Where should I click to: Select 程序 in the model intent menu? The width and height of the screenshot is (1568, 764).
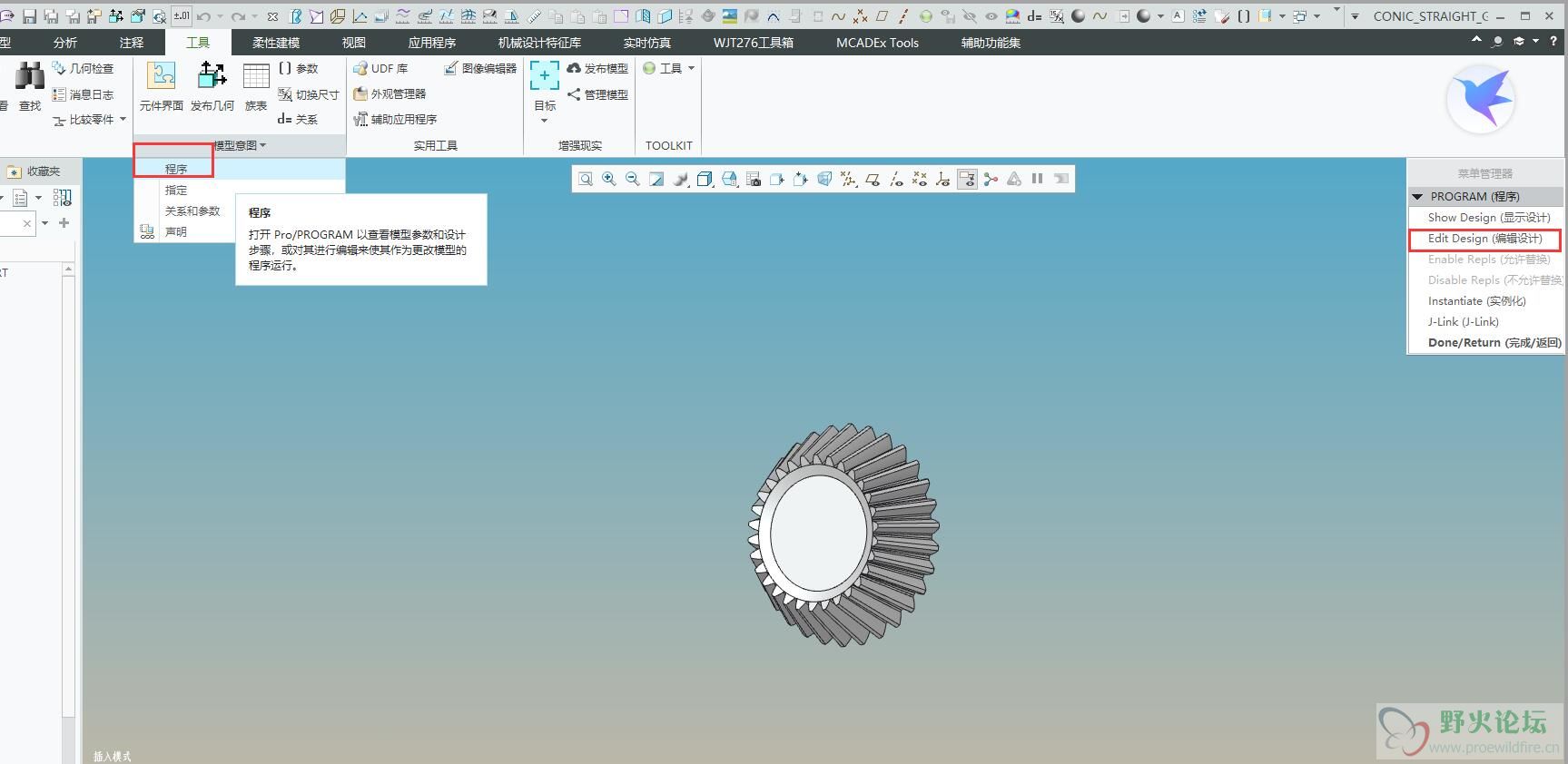(176, 169)
